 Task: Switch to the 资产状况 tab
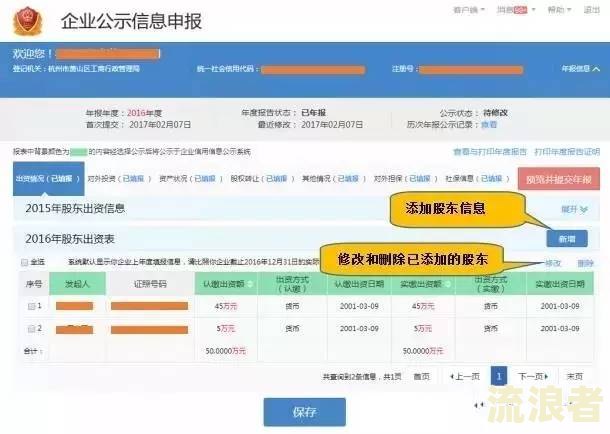click(x=191, y=178)
